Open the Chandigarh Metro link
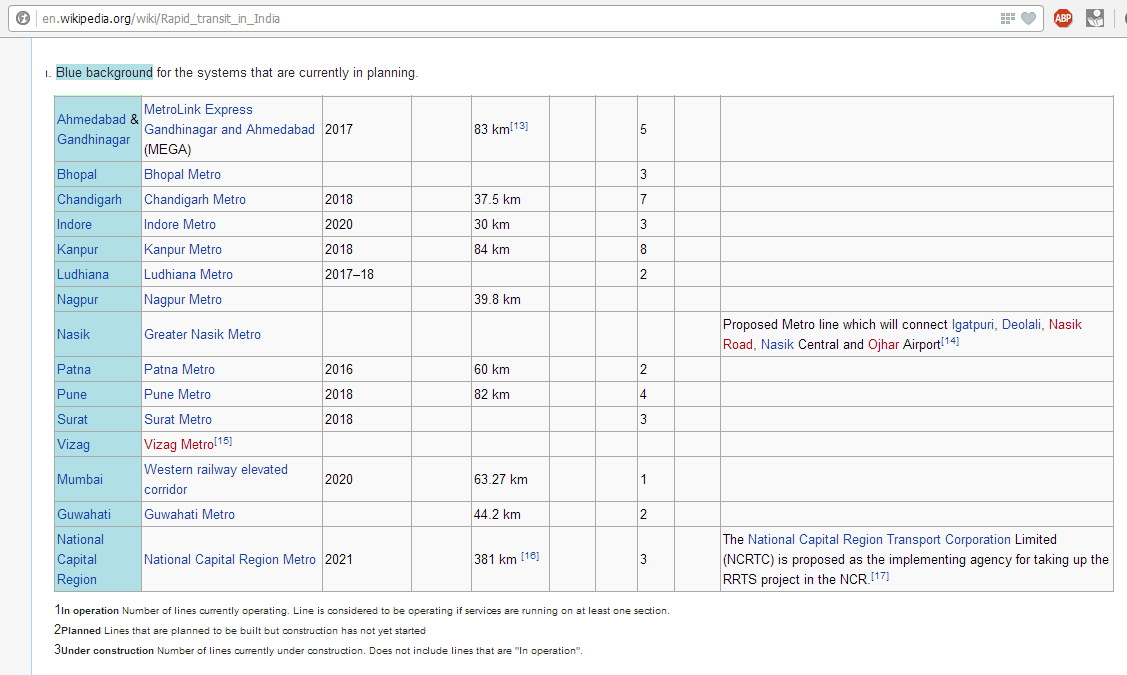The height and width of the screenshot is (675, 1127). tap(195, 199)
